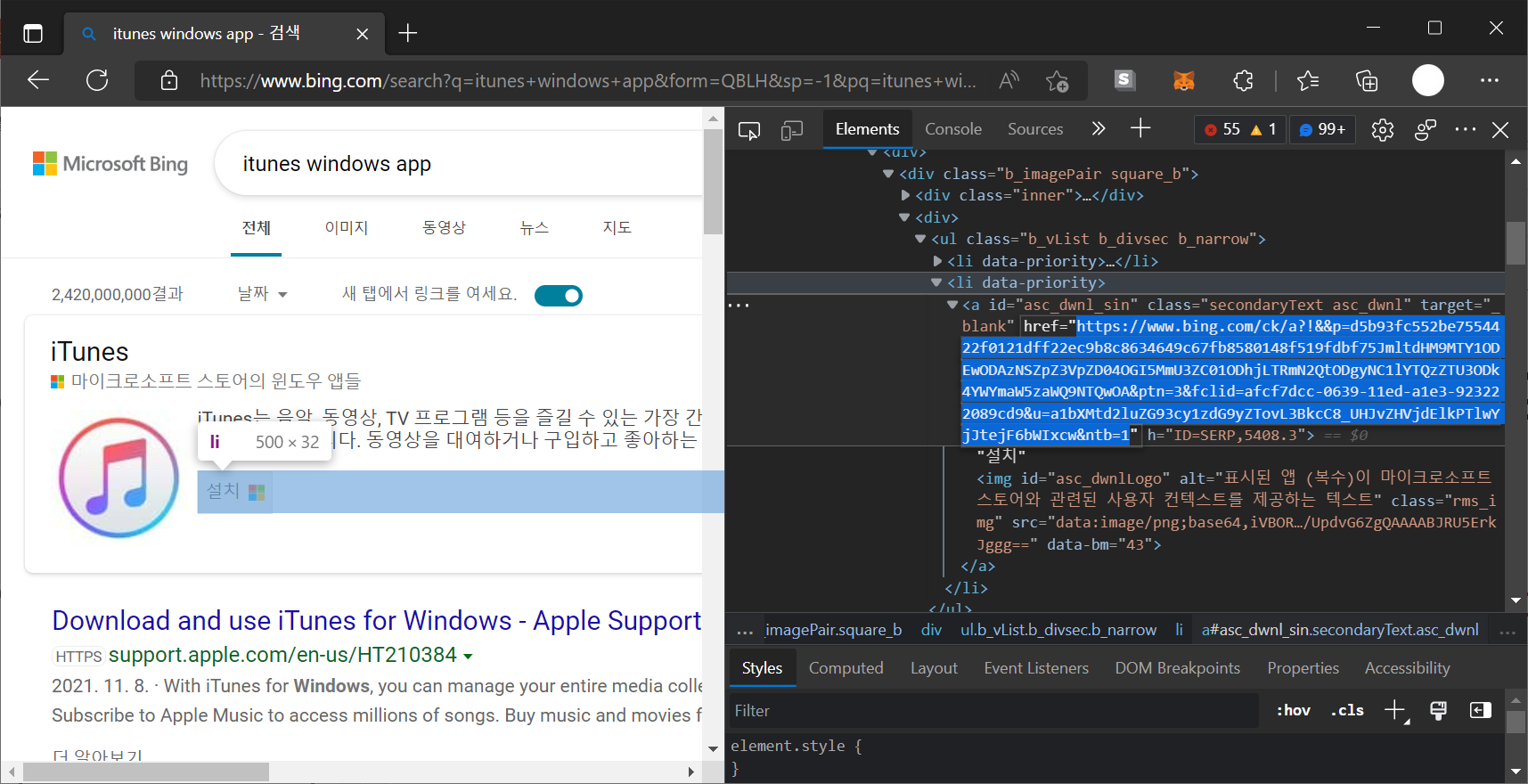Toggle device emulation in DevTools
Image resolution: width=1528 pixels, height=784 pixels.
pos(792,131)
